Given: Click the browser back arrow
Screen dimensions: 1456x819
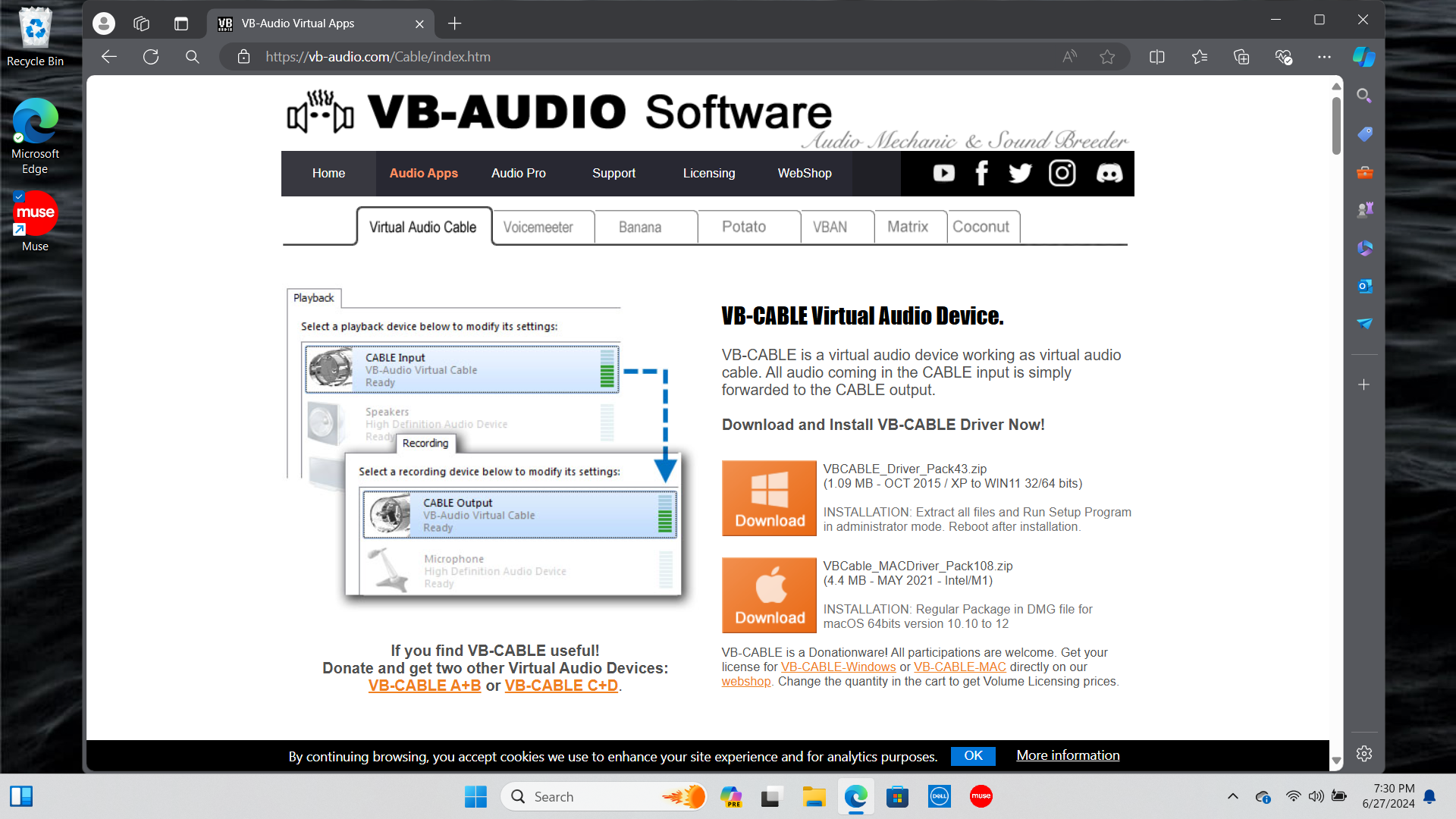Looking at the screenshot, I should click(x=109, y=57).
